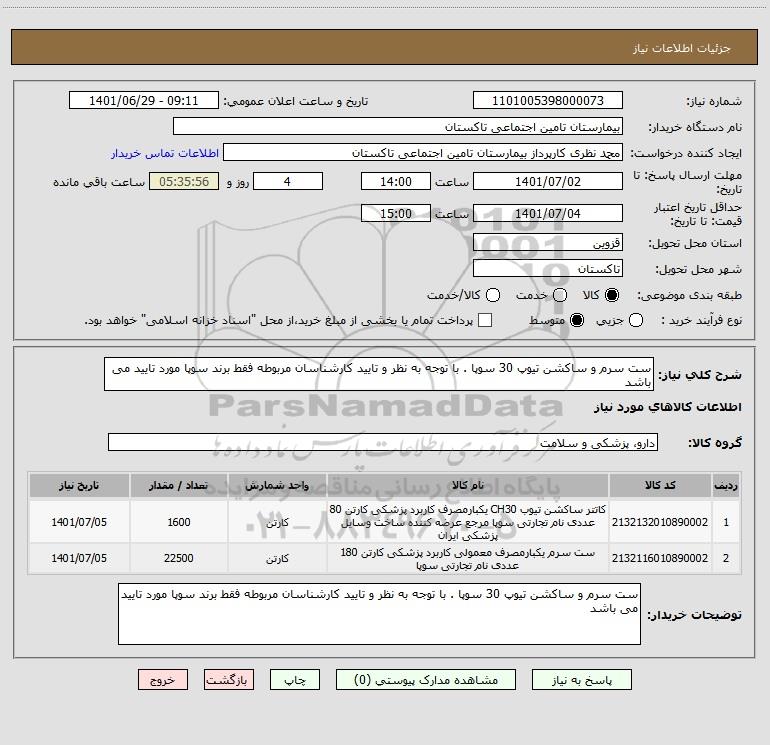Click the بازگشت back button

tap(229, 680)
